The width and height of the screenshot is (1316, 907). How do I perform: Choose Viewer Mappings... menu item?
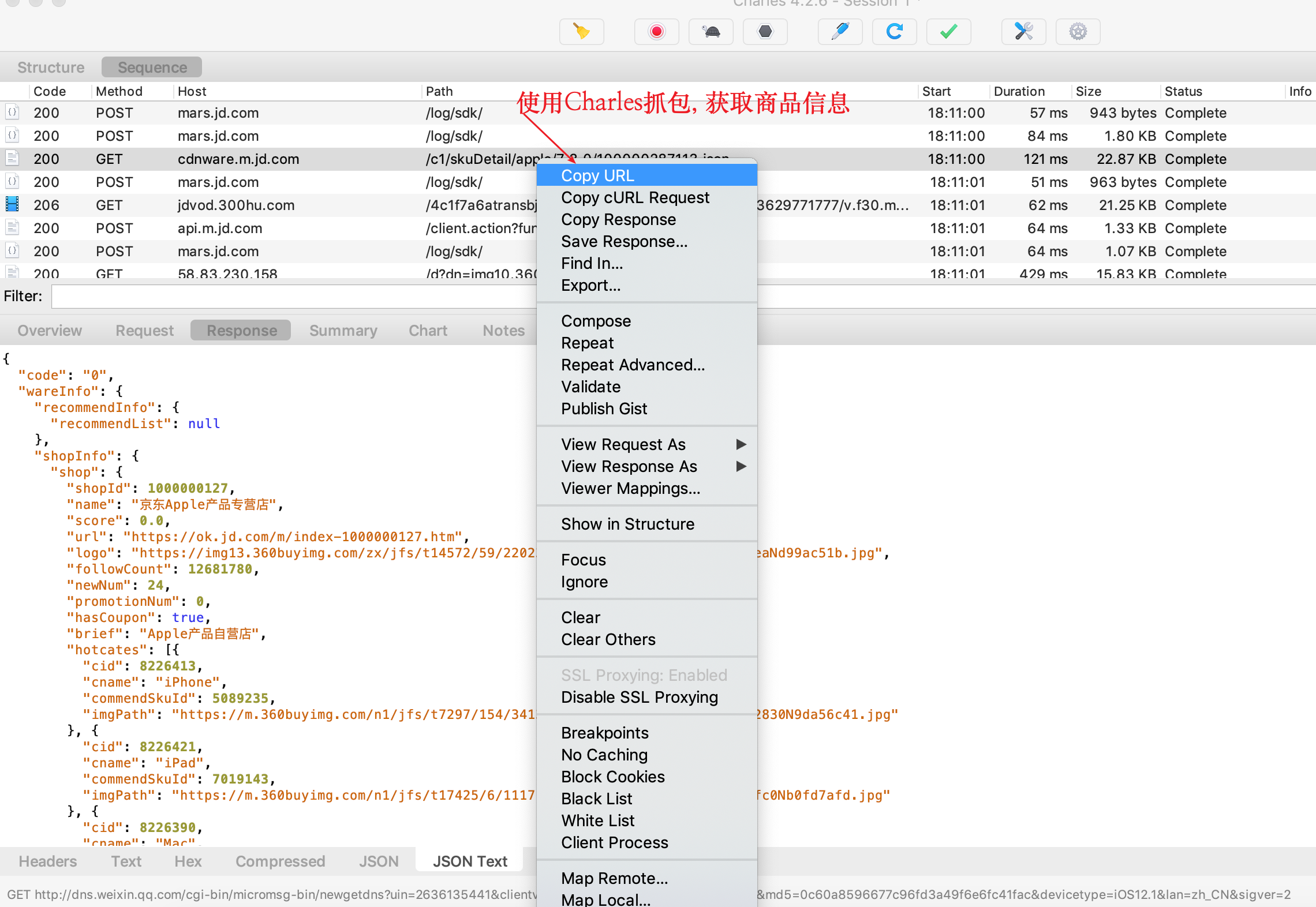[x=646, y=488]
